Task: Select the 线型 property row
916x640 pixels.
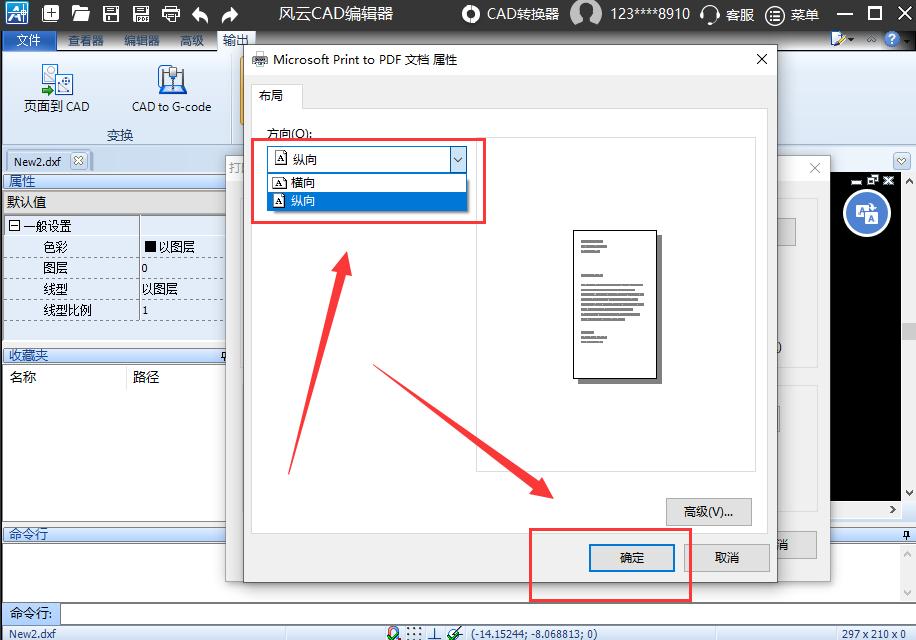Action: click(114, 289)
